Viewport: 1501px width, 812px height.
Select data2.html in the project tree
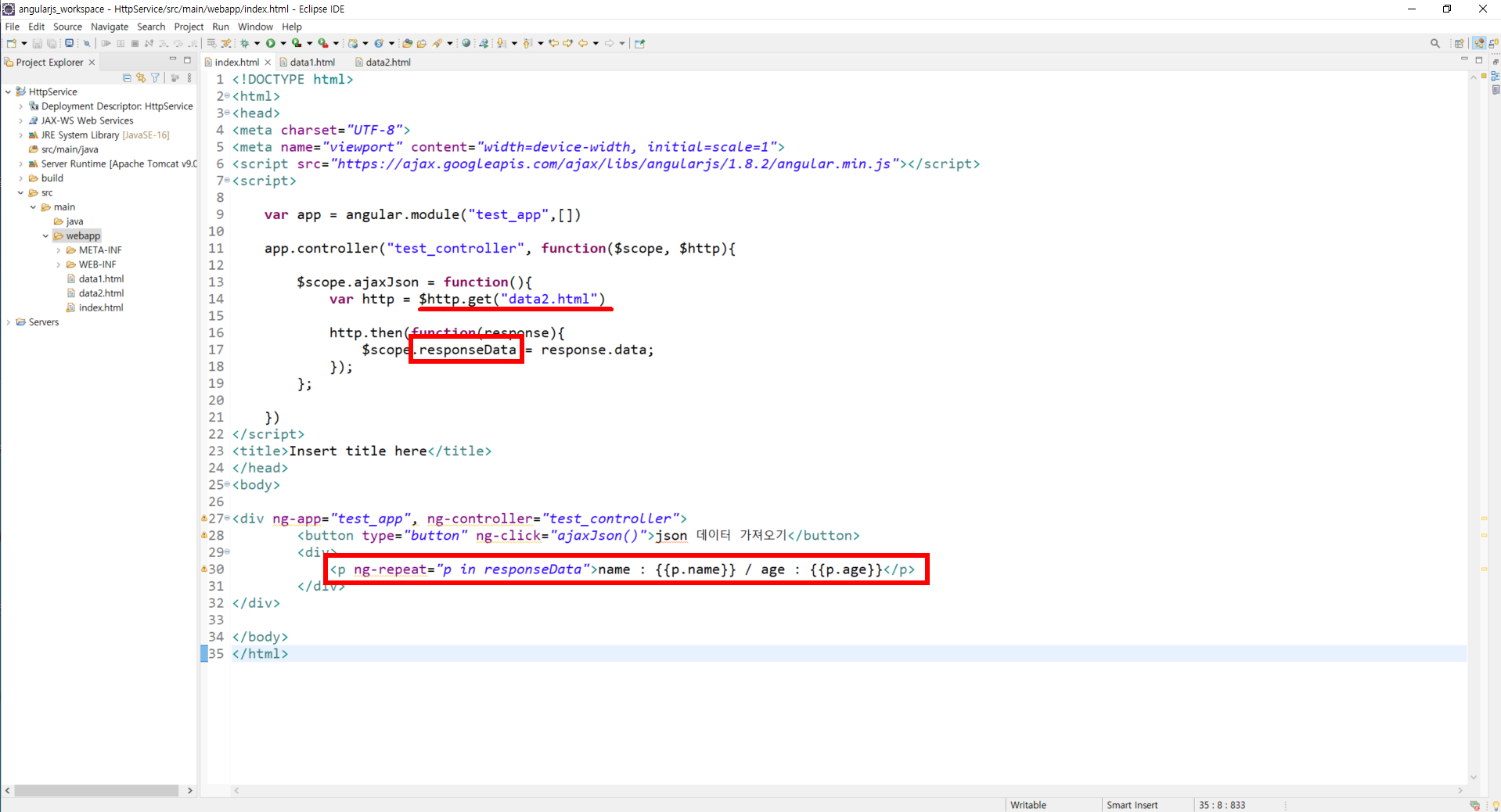point(95,293)
